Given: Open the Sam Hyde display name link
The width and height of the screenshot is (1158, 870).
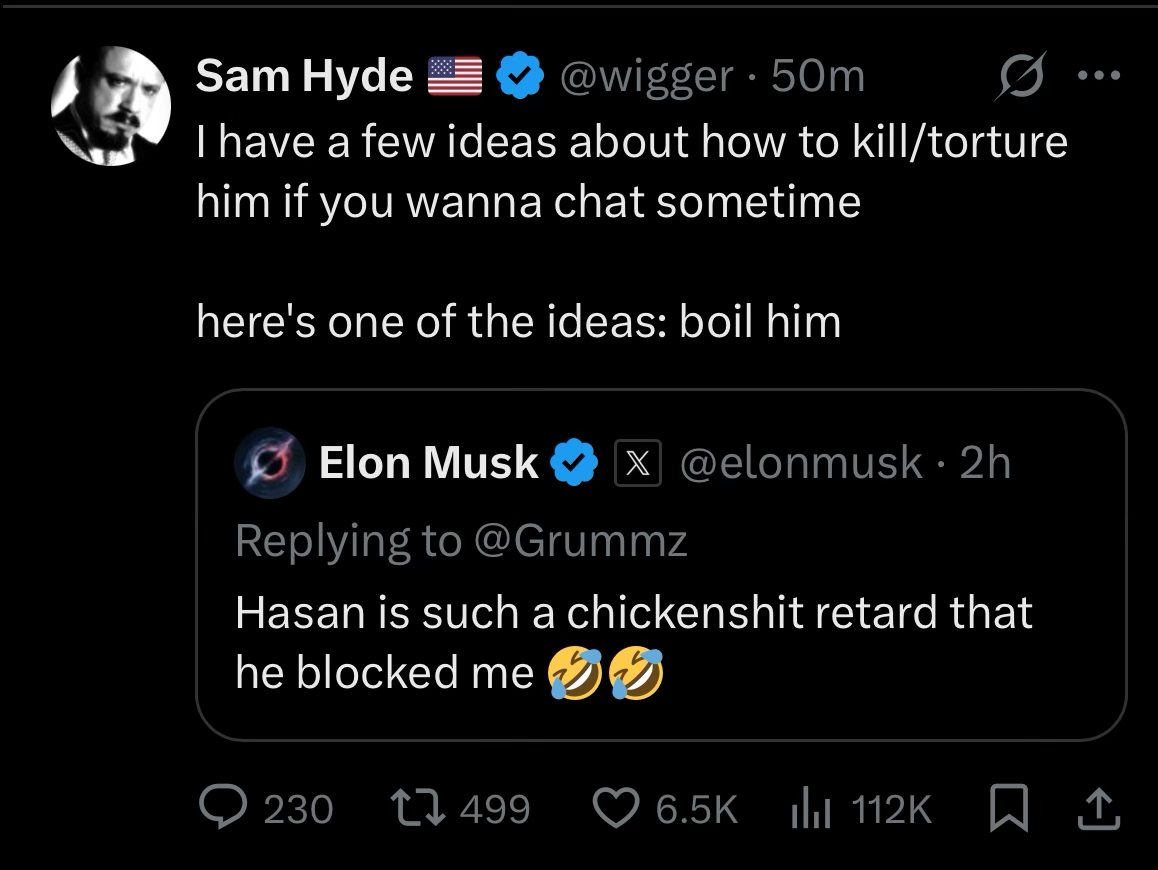Looking at the screenshot, I should pos(304,75).
